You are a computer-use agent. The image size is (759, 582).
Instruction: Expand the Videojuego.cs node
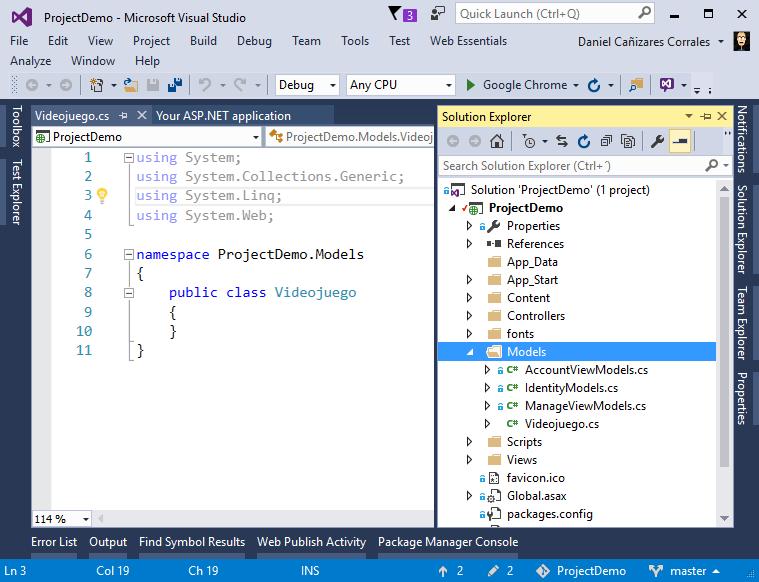(487, 424)
